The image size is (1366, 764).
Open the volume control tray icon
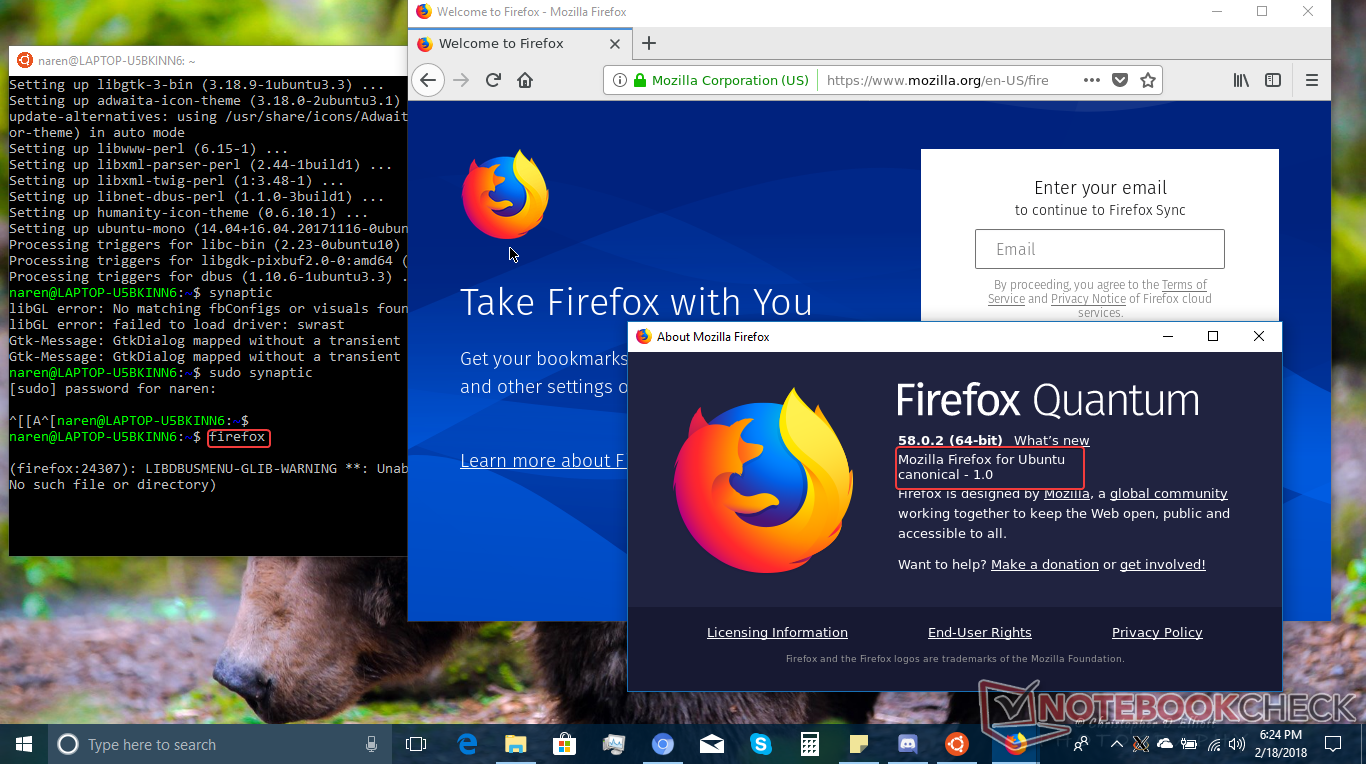(1238, 744)
